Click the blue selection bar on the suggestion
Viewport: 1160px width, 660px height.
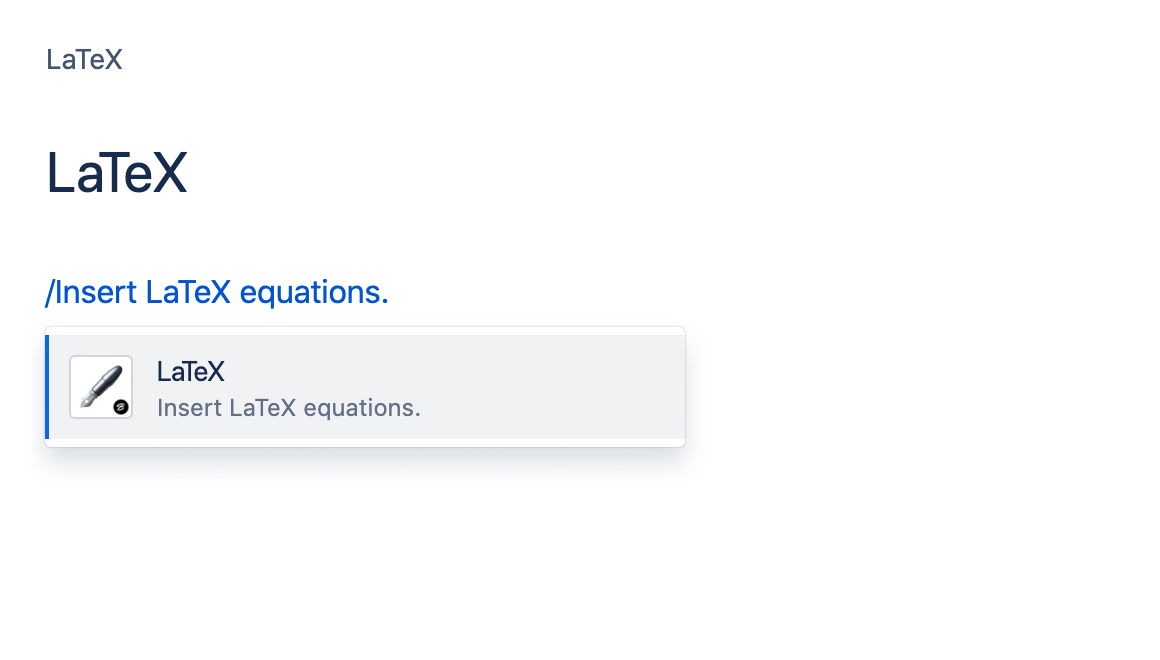pos(47,387)
